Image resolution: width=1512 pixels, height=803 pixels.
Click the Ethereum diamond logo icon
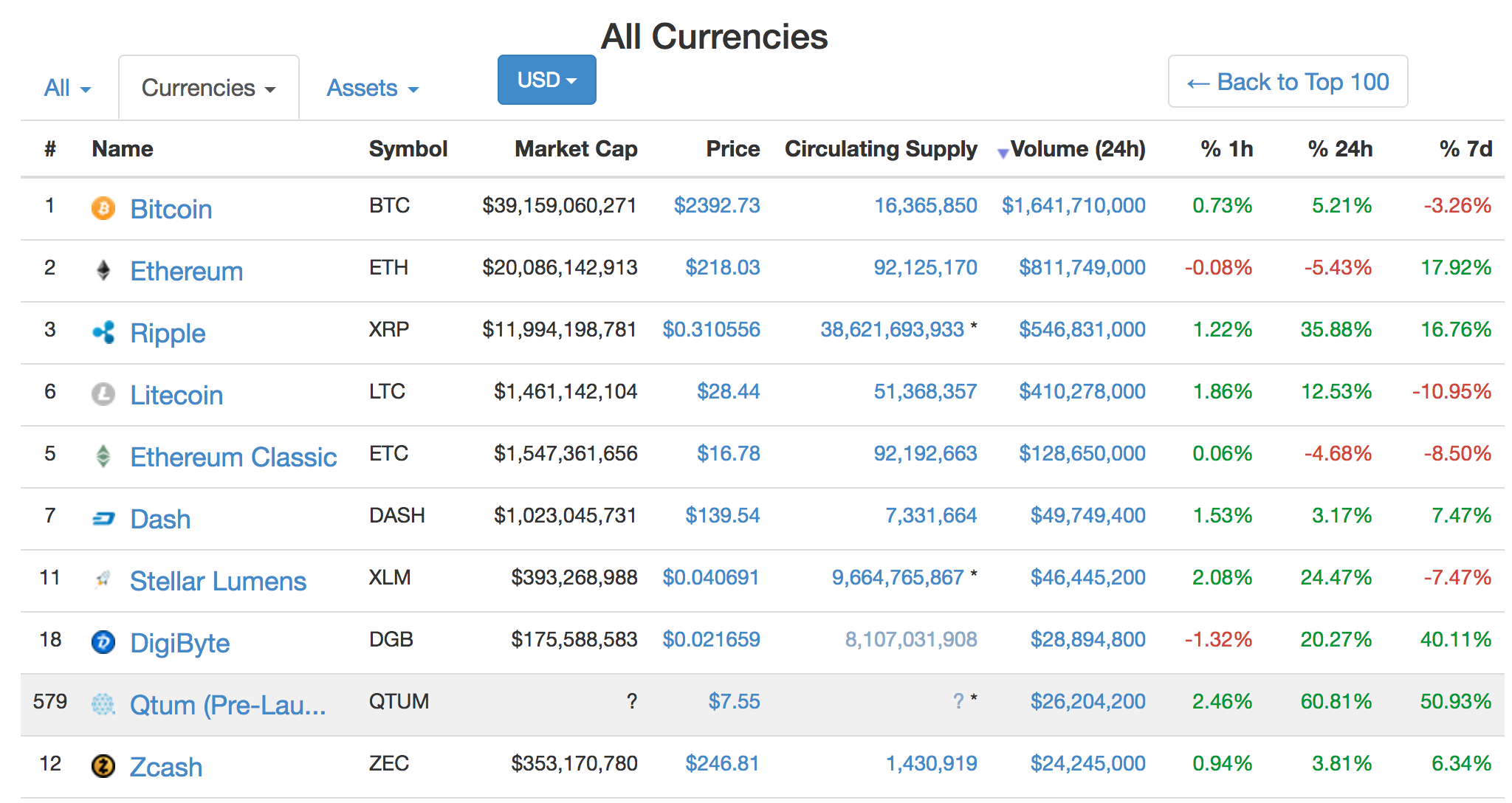click(103, 270)
